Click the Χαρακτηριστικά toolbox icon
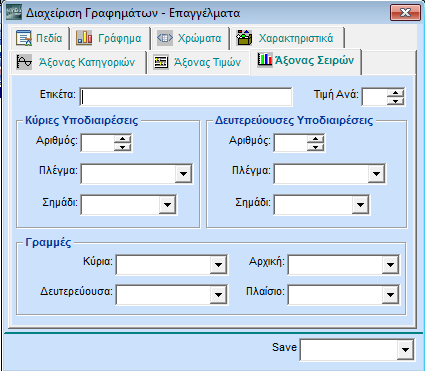The width and height of the screenshot is (425, 371). point(244,38)
